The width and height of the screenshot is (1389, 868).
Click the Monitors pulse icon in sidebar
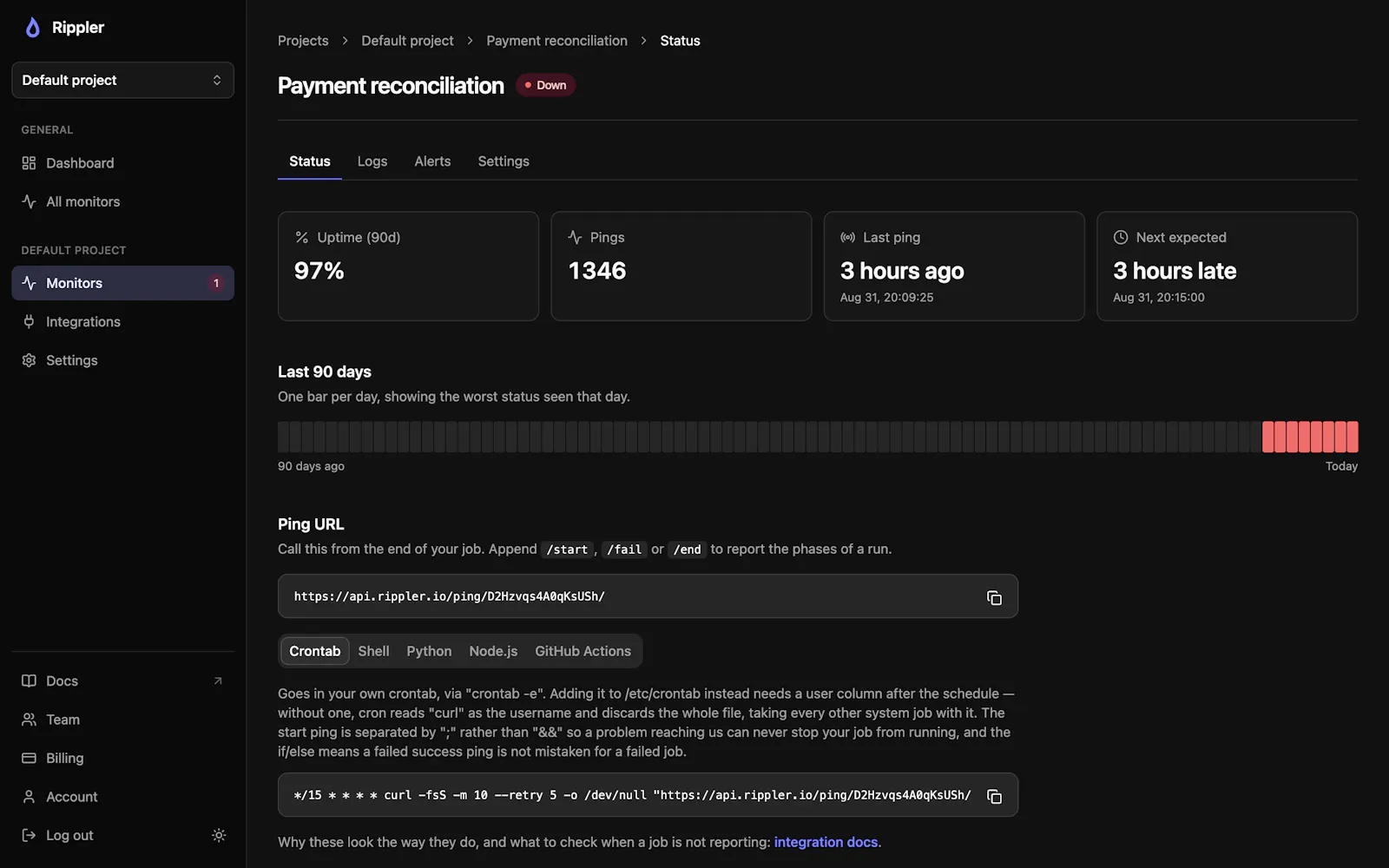[29, 283]
